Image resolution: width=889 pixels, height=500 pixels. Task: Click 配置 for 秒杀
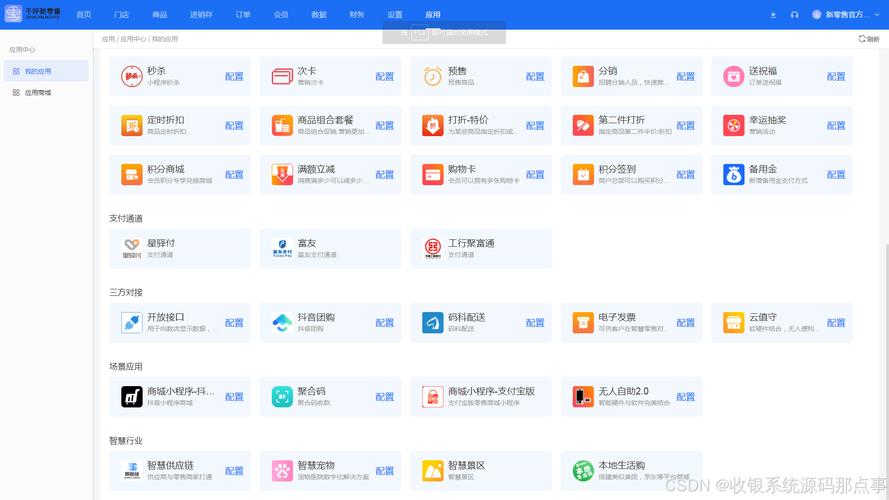coord(234,76)
